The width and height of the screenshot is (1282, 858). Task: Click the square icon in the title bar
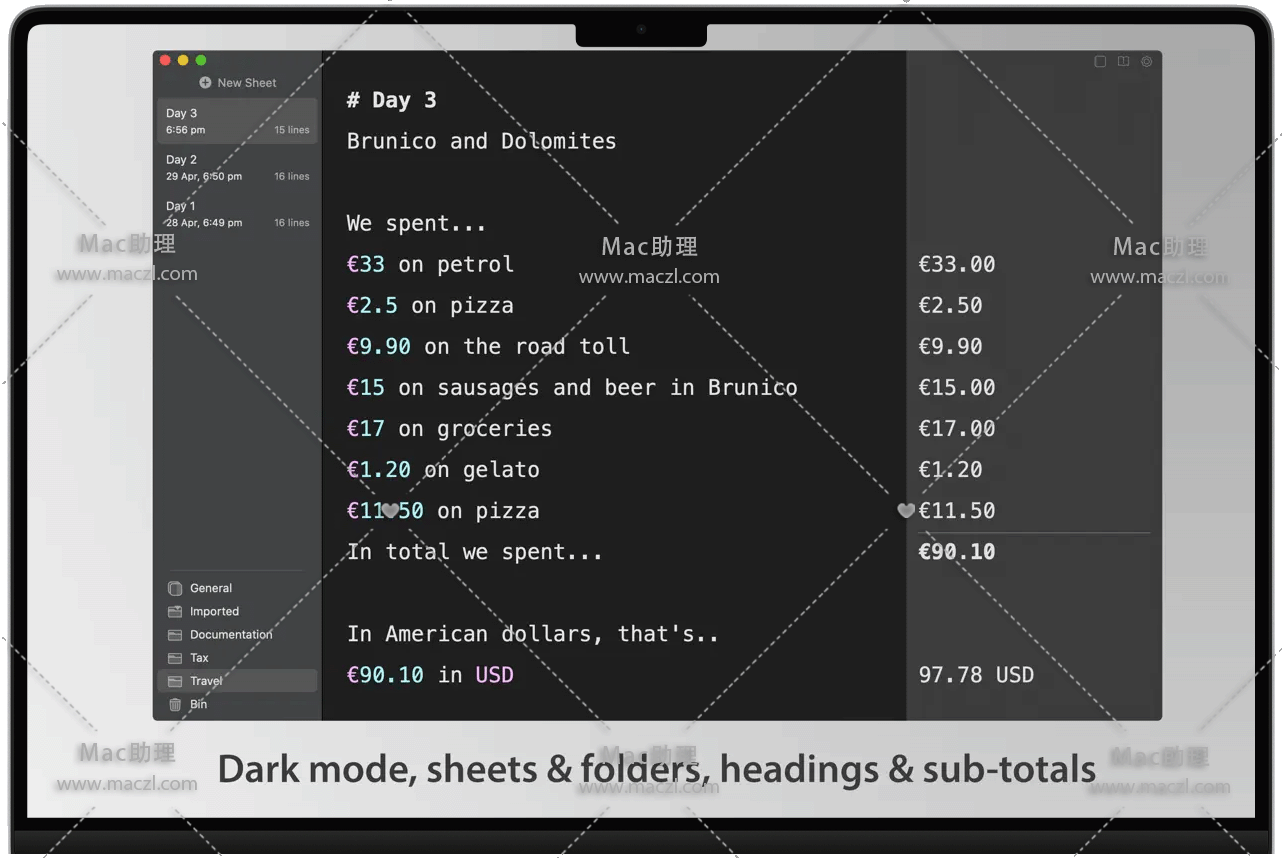coord(1100,62)
